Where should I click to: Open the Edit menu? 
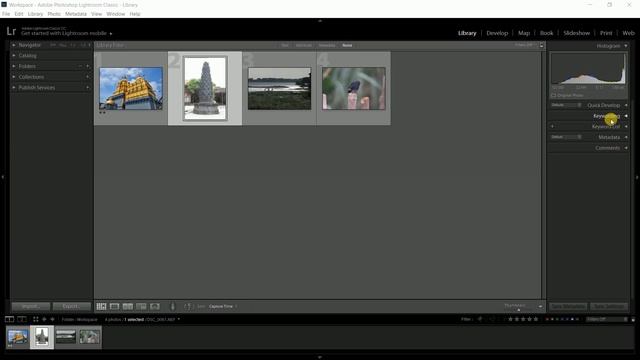coord(19,14)
